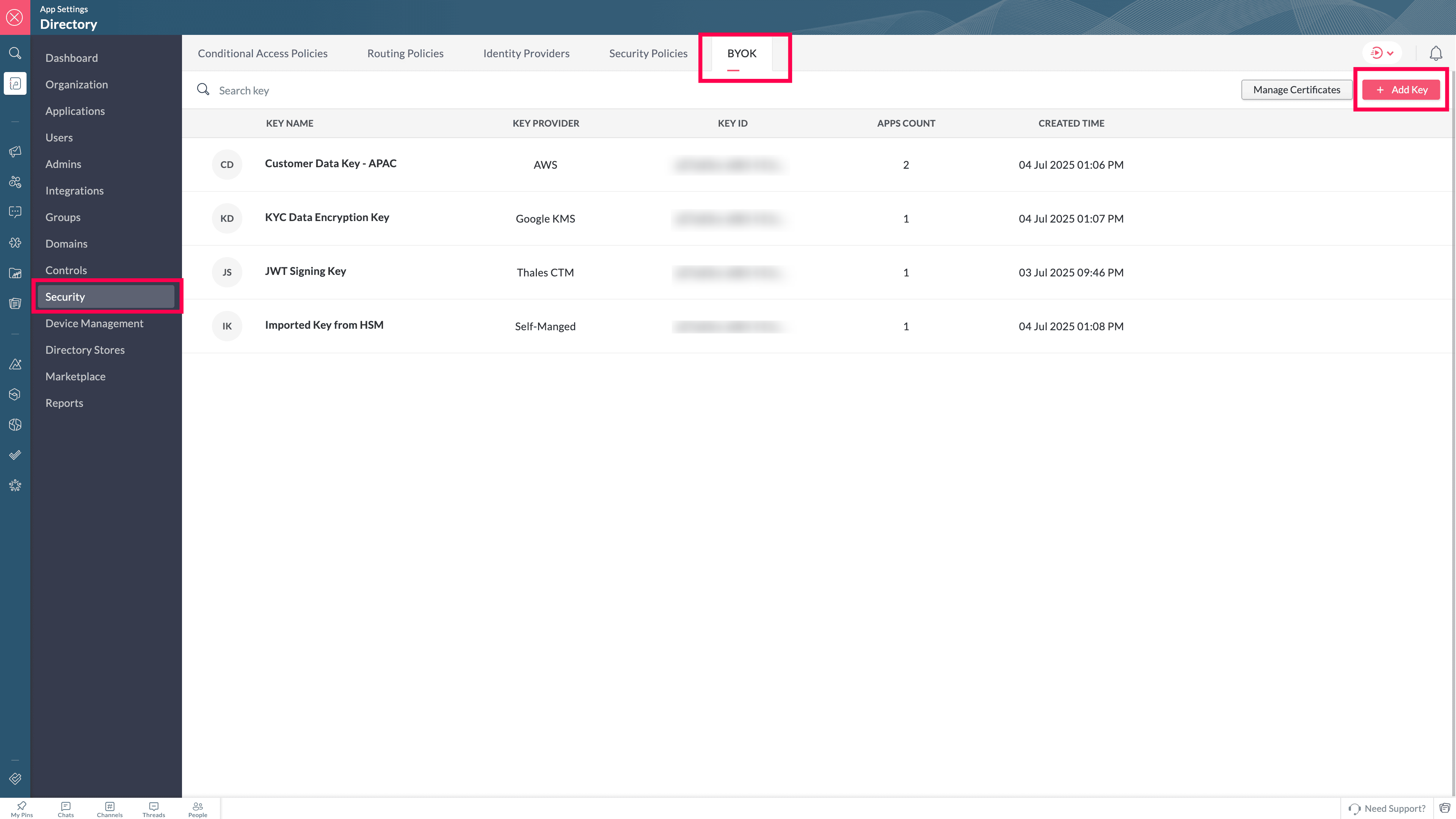Open People from bottom bar
This screenshot has width=1456, height=819.
pyautogui.click(x=198, y=809)
